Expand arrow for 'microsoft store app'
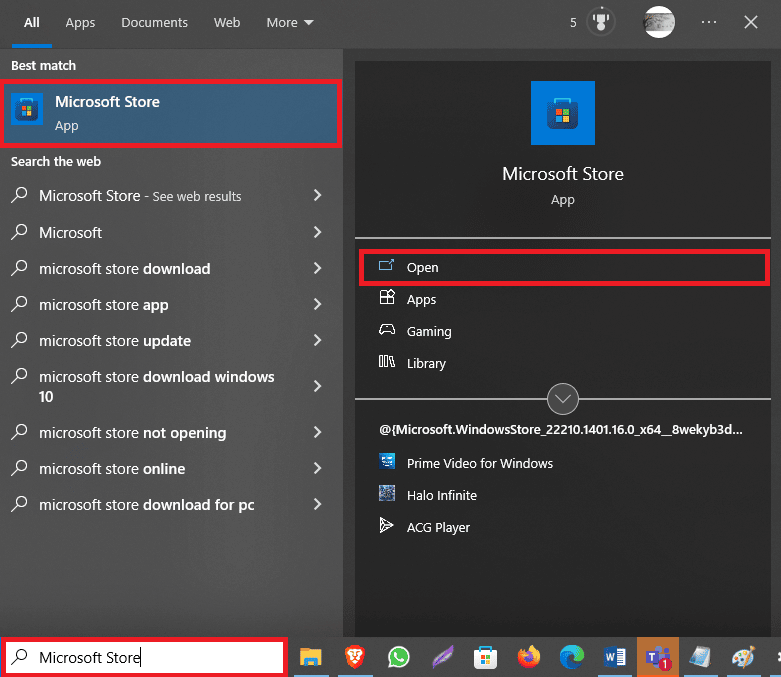This screenshot has height=677, width=781. tap(317, 304)
